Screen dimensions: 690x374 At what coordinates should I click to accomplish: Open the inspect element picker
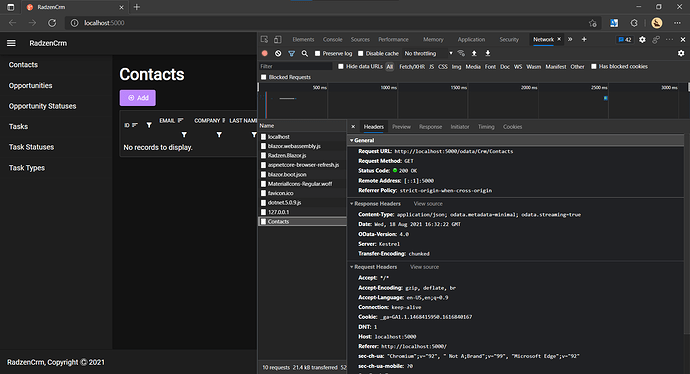[264, 40]
